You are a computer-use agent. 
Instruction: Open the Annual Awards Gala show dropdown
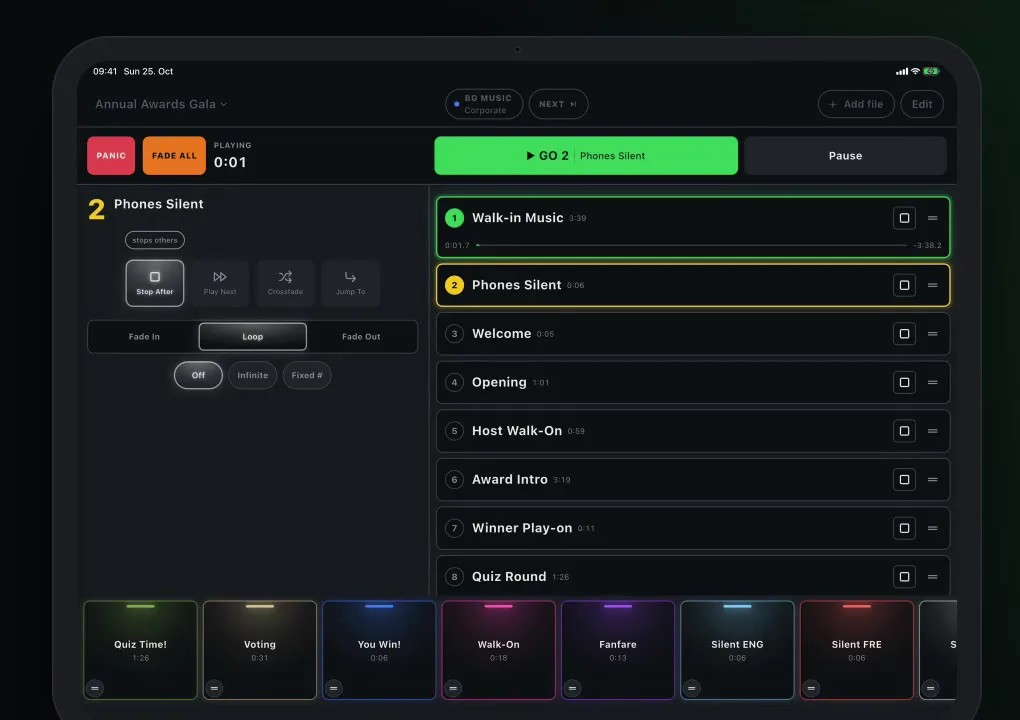[x=161, y=104]
